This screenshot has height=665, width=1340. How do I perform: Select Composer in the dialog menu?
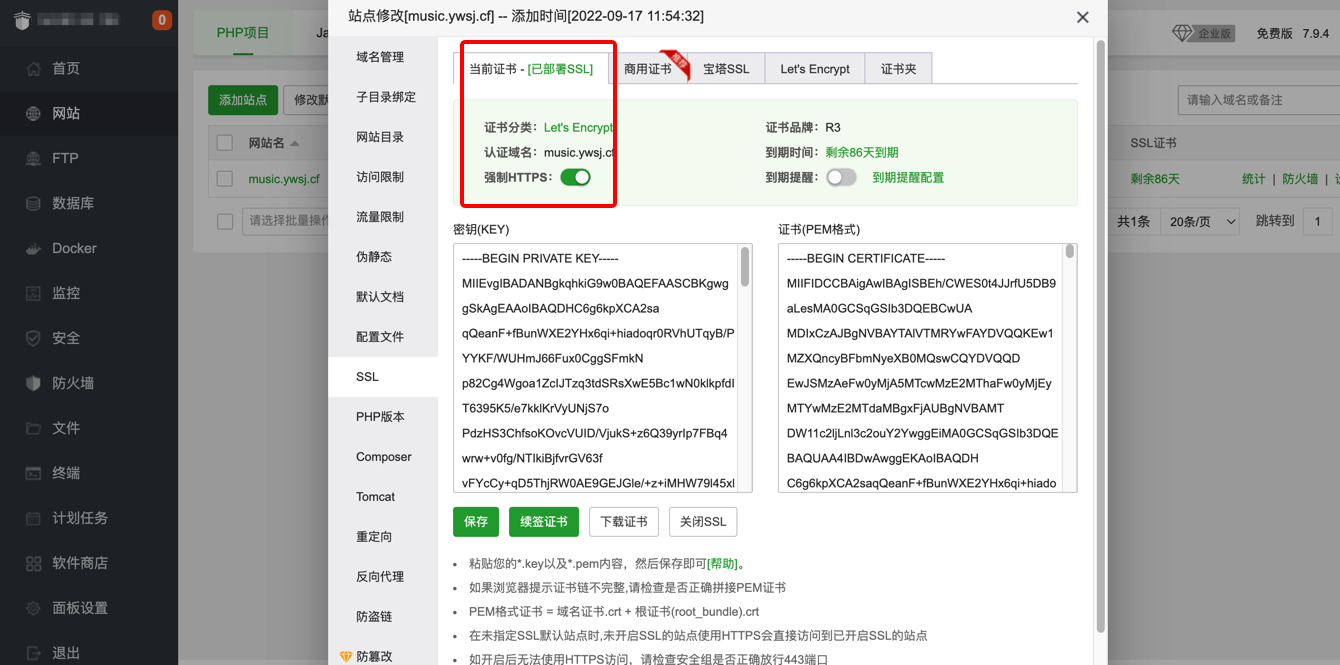point(383,457)
